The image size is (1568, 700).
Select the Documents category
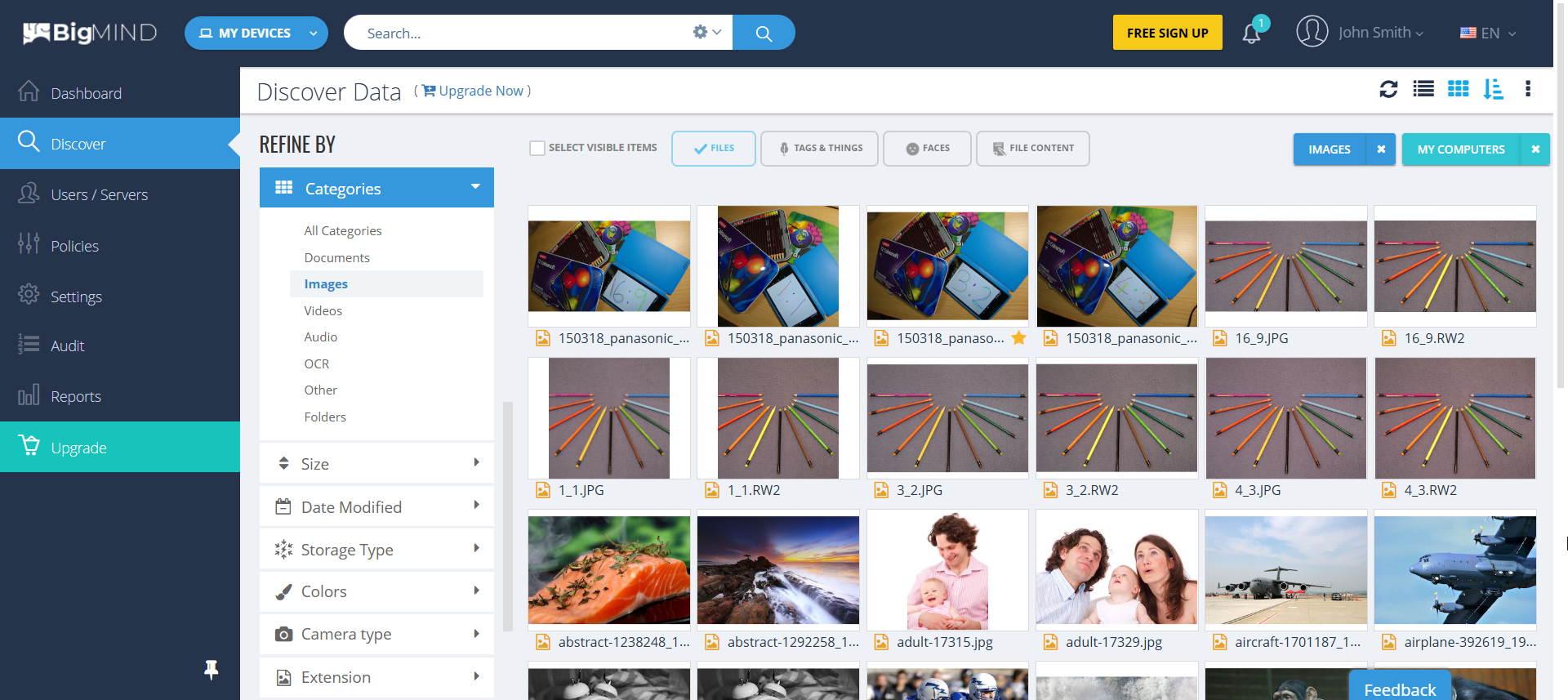click(336, 257)
